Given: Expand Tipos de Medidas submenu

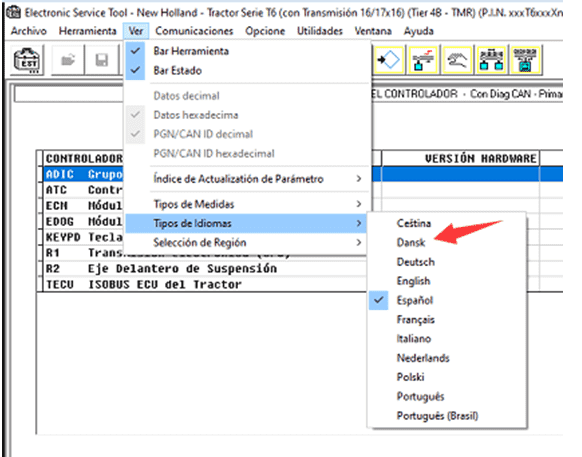Looking at the screenshot, I should 247,204.
